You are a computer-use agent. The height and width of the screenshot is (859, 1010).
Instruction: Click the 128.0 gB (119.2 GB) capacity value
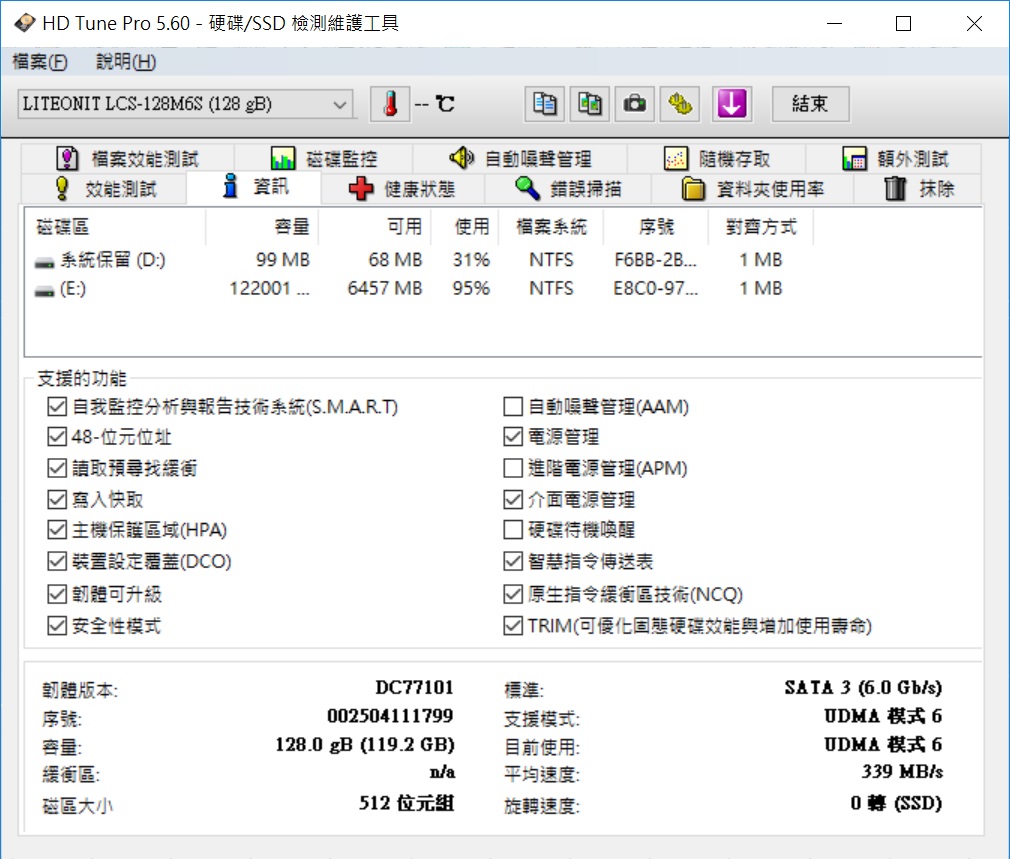365,746
